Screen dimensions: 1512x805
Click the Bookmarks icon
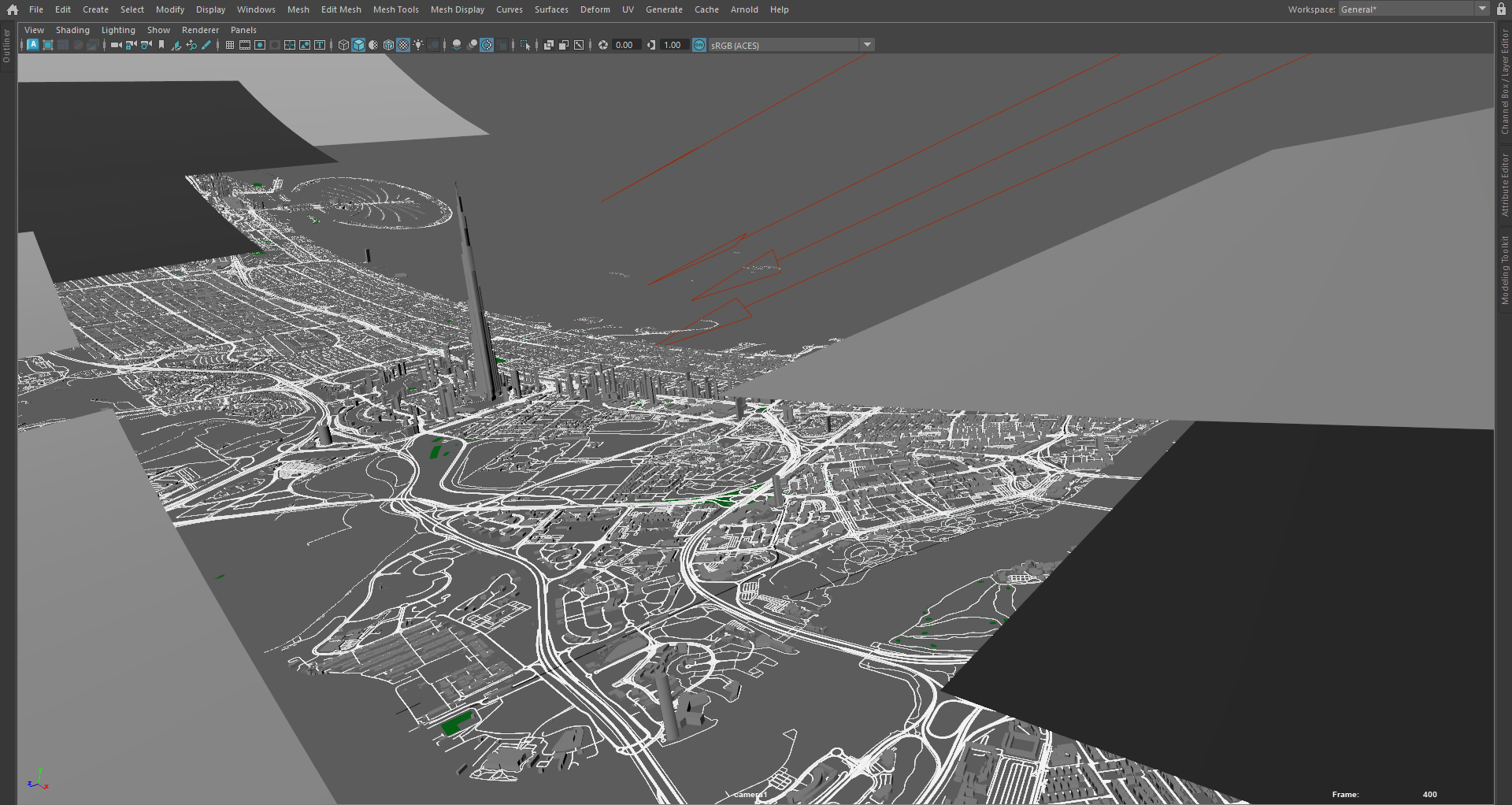(161, 45)
